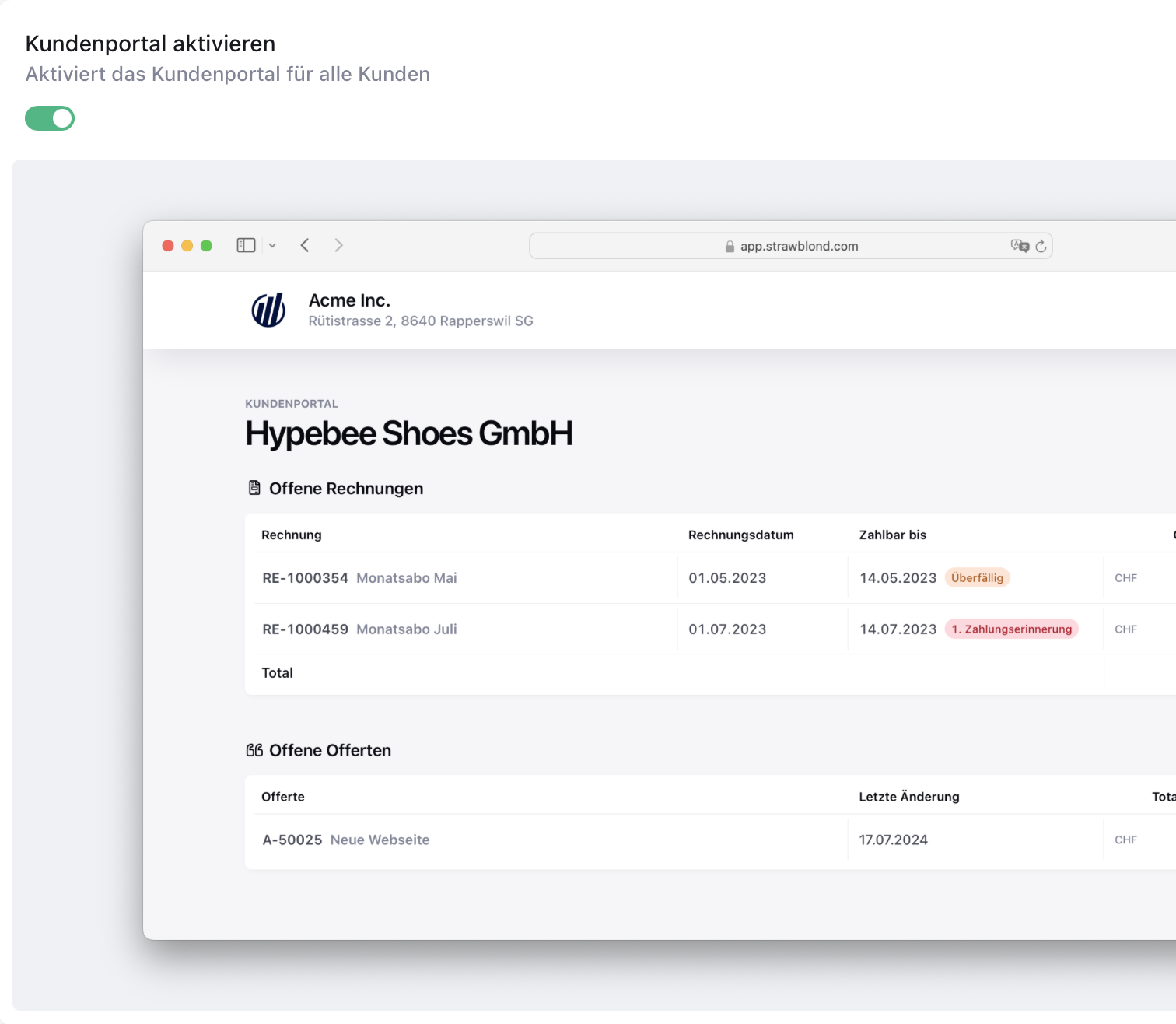Click the Offene Offerten section title
Viewport: 1176px width, 1024px height.
click(x=330, y=751)
